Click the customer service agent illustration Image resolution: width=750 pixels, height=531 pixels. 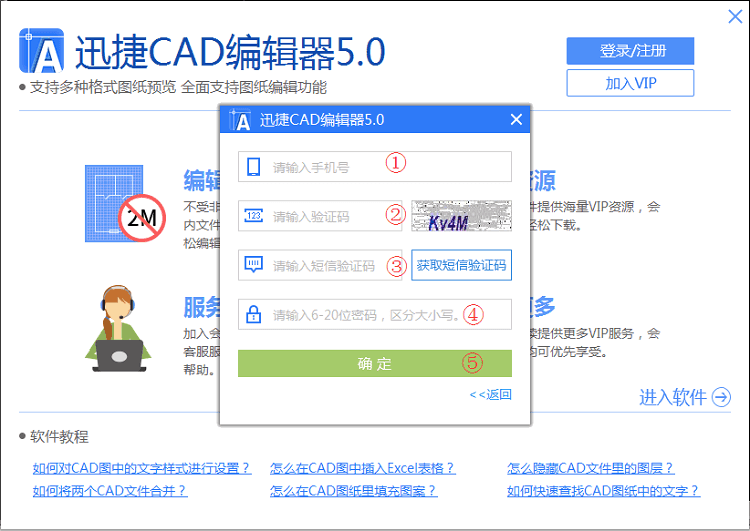click(118, 328)
